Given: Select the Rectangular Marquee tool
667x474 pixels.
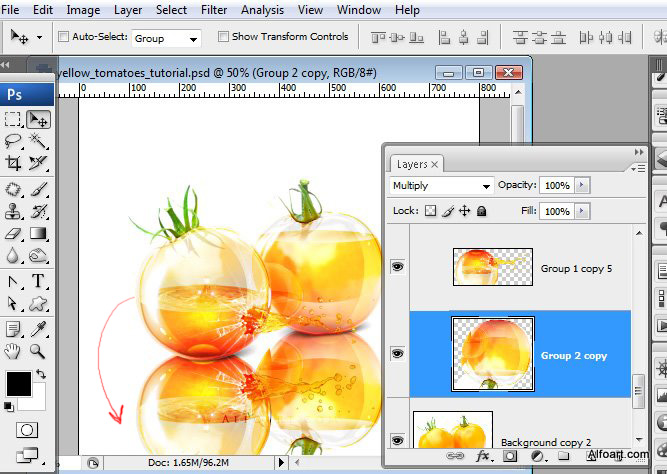Looking at the screenshot, I should point(14,120).
